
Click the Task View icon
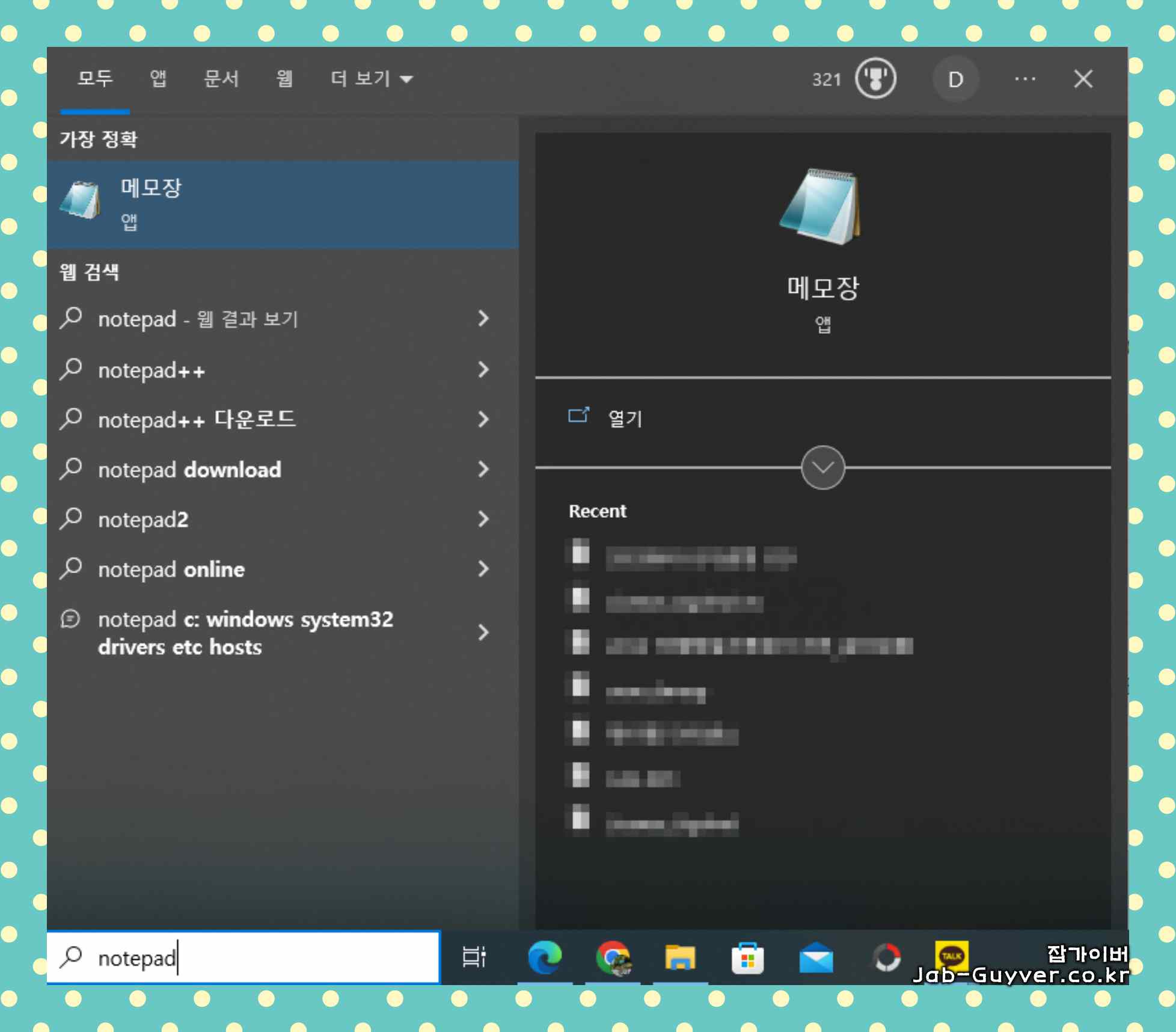[474, 957]
